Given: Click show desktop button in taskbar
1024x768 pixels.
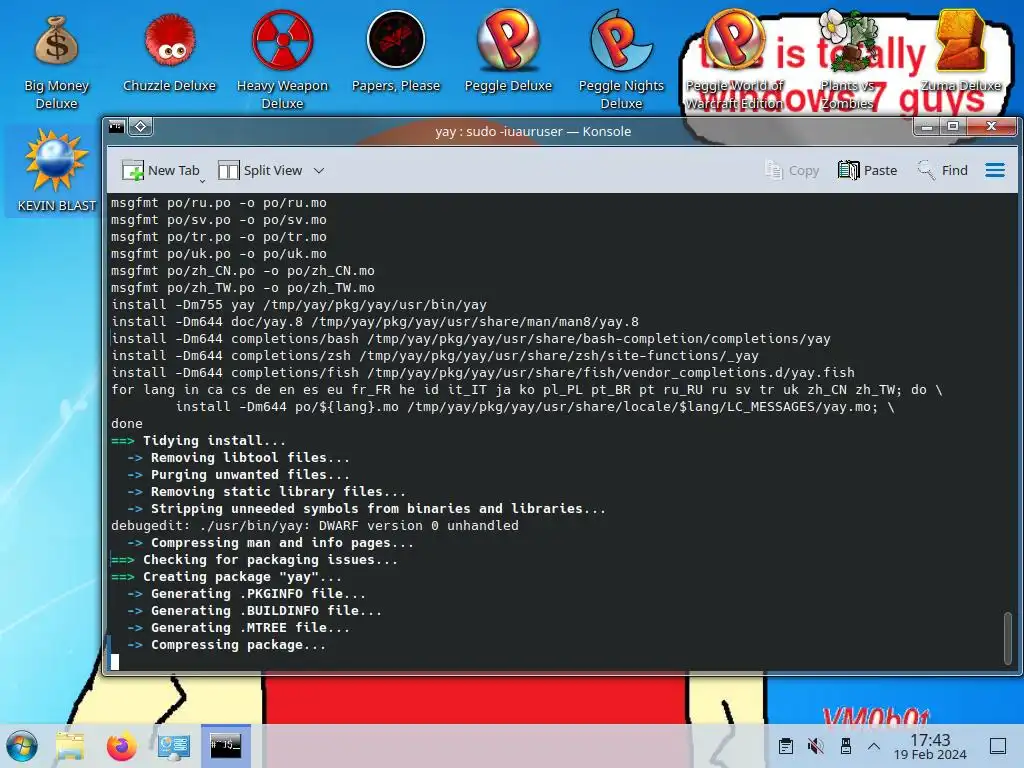Looking at the screenshot, I should pyautogui.click(x=997, y=746).
